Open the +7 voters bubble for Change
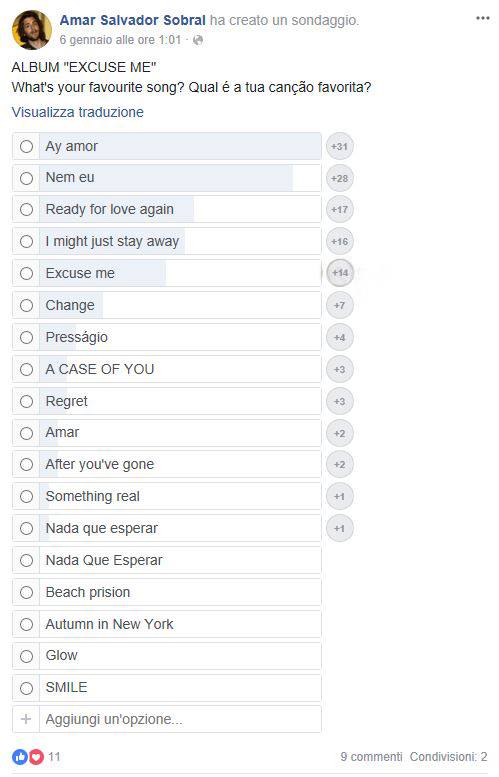The image size is (499, 777). (x=339, y=305)
